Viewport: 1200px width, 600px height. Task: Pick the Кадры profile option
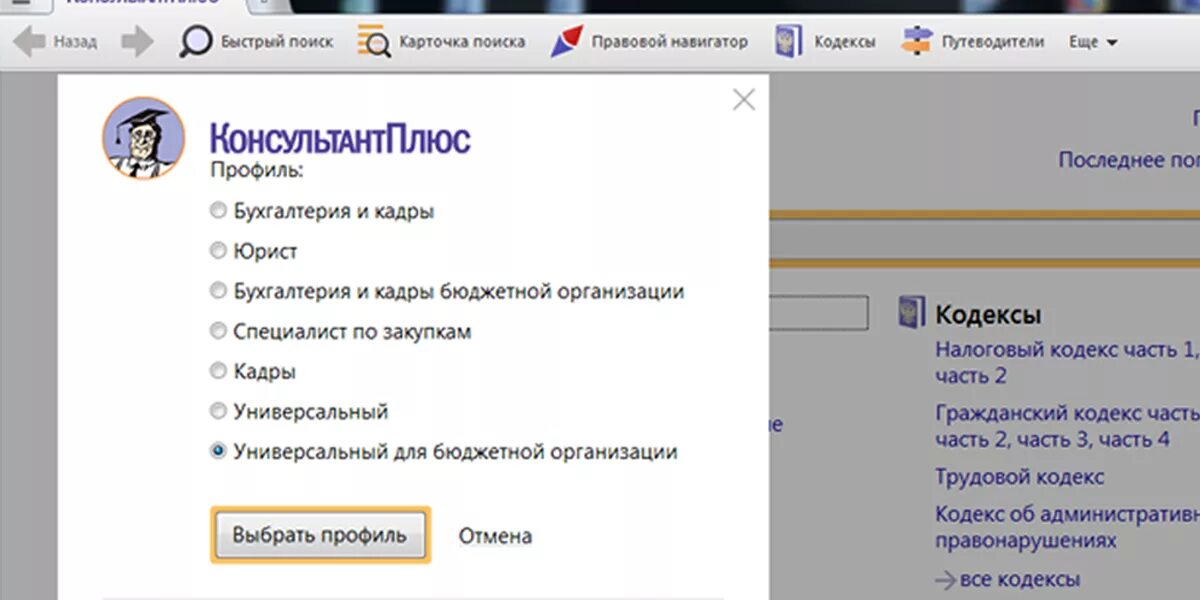pos(218,371)
